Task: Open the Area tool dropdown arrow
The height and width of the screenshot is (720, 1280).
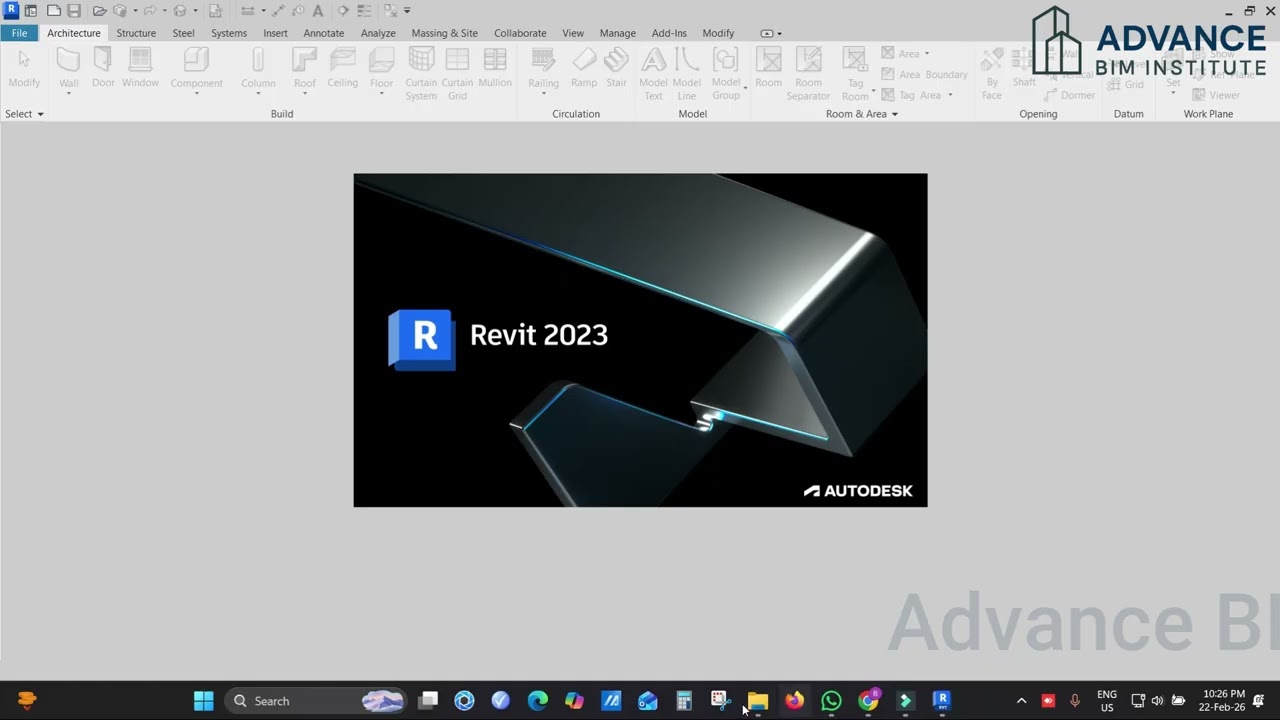Action: [x=927, y=54]
